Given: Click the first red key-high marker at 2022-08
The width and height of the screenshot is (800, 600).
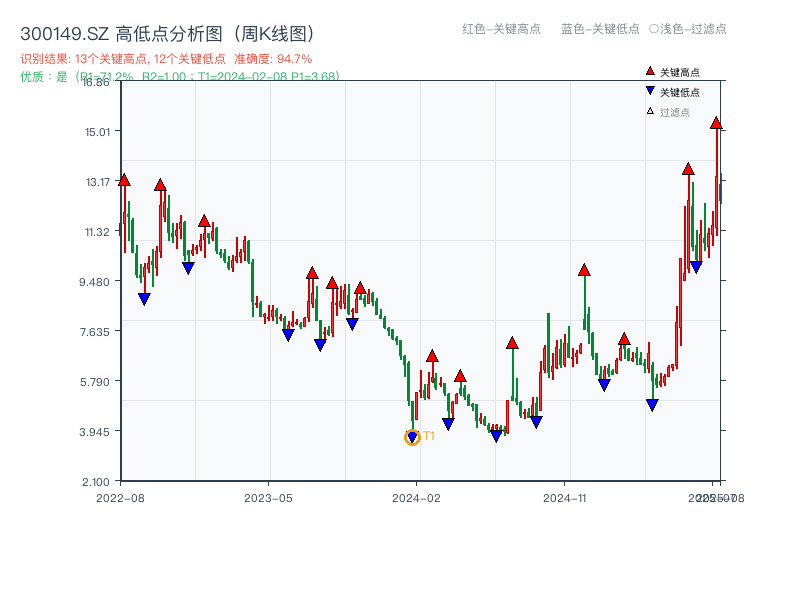Looking at the screenshot, I should click(x=124, y=180).
